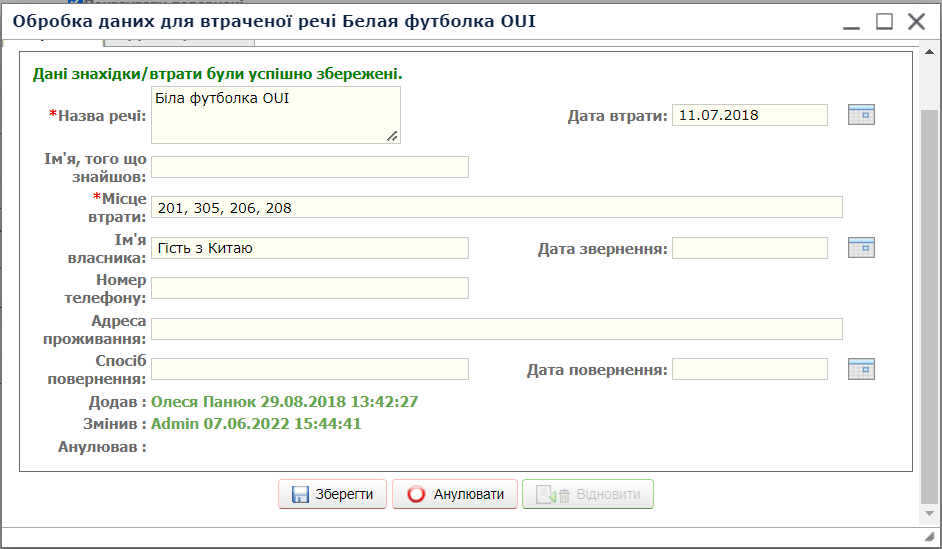The height and width of the screenshot is (549, 942).
Task: Close the lost item dialog
Action: pyautogui.click(x=916, y=21)
